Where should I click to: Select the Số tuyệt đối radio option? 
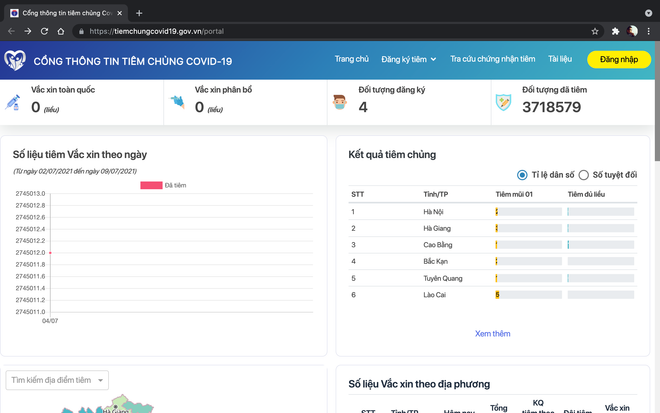tap(584, 175)
